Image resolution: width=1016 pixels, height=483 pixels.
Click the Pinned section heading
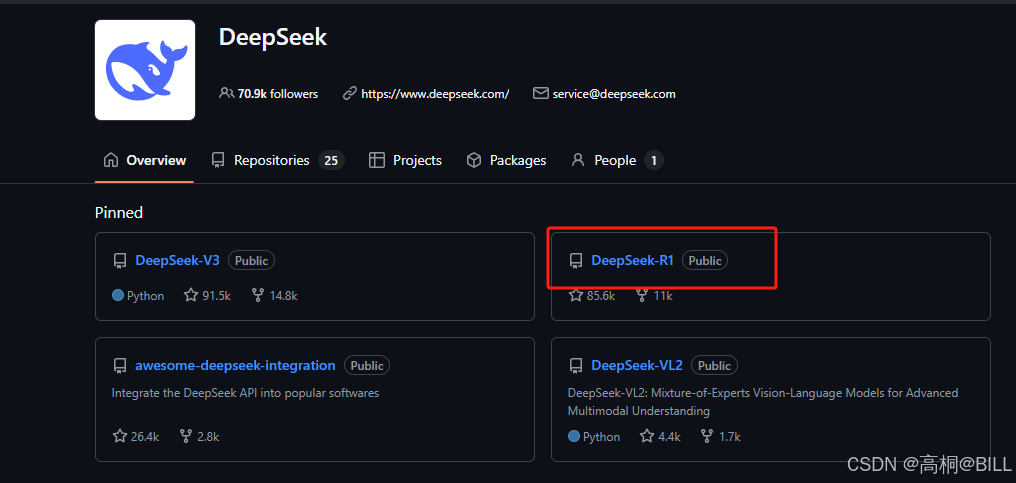[119, 212]
